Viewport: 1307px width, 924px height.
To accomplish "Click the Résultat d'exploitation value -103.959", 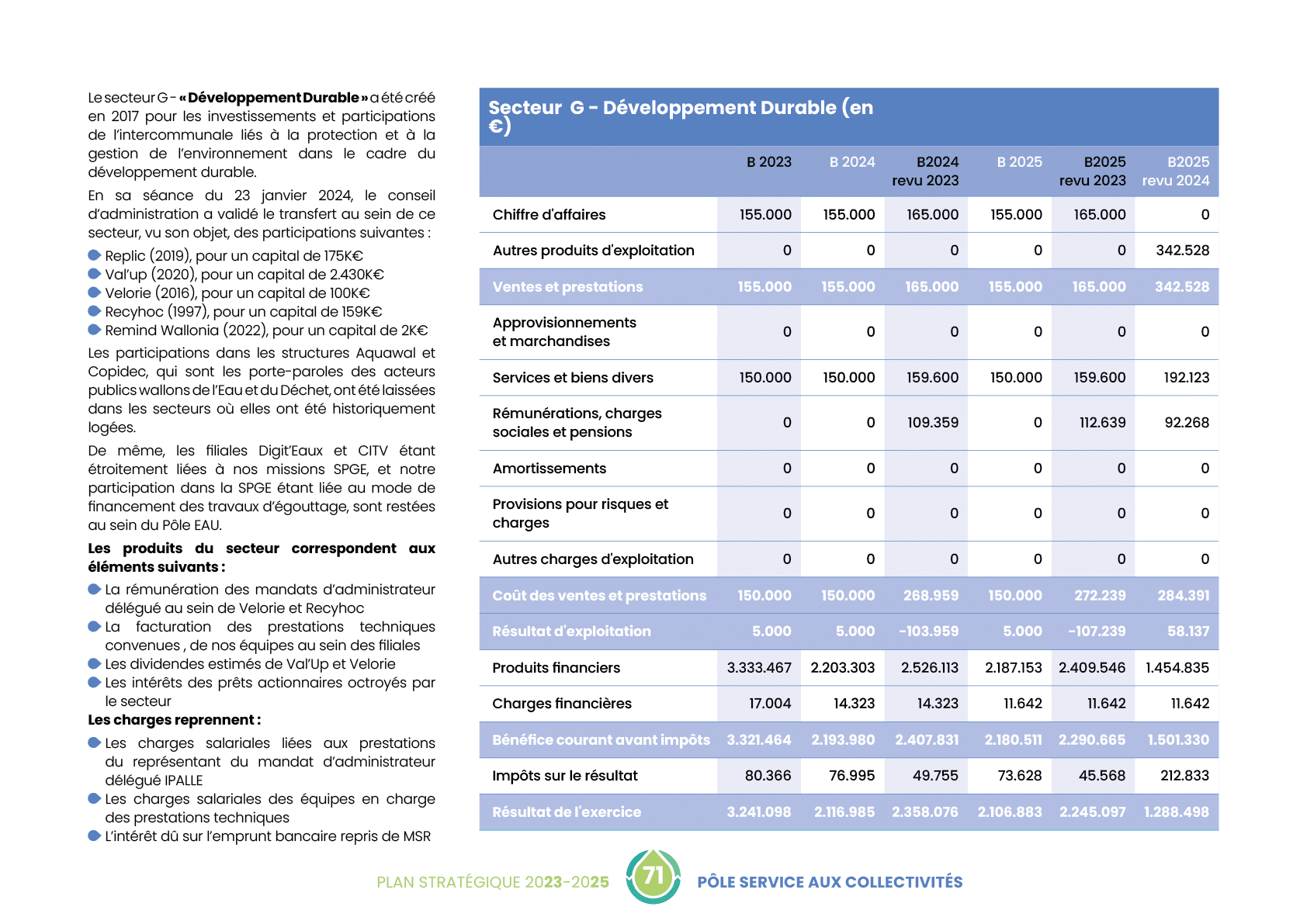I will tap(928, 632).
